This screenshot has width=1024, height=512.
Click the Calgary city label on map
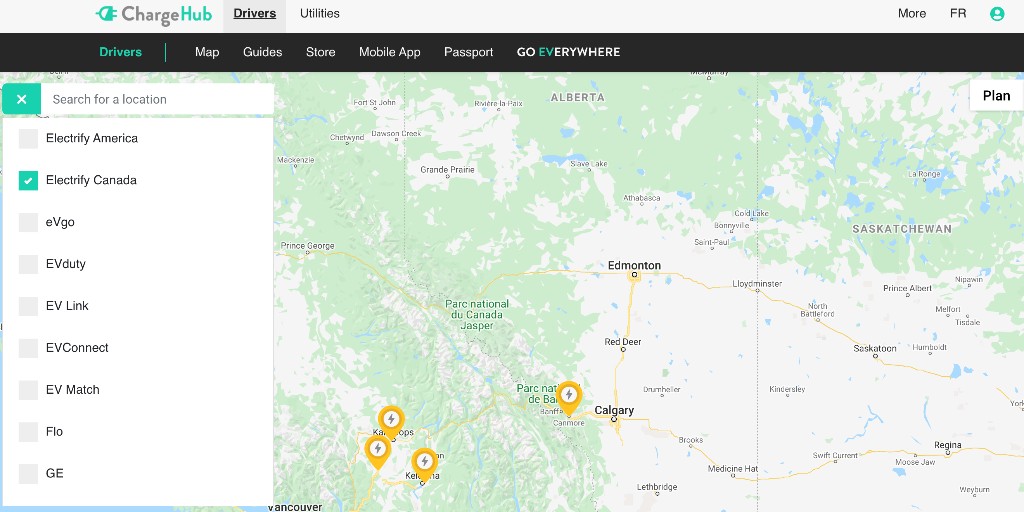tap(614, 410)
